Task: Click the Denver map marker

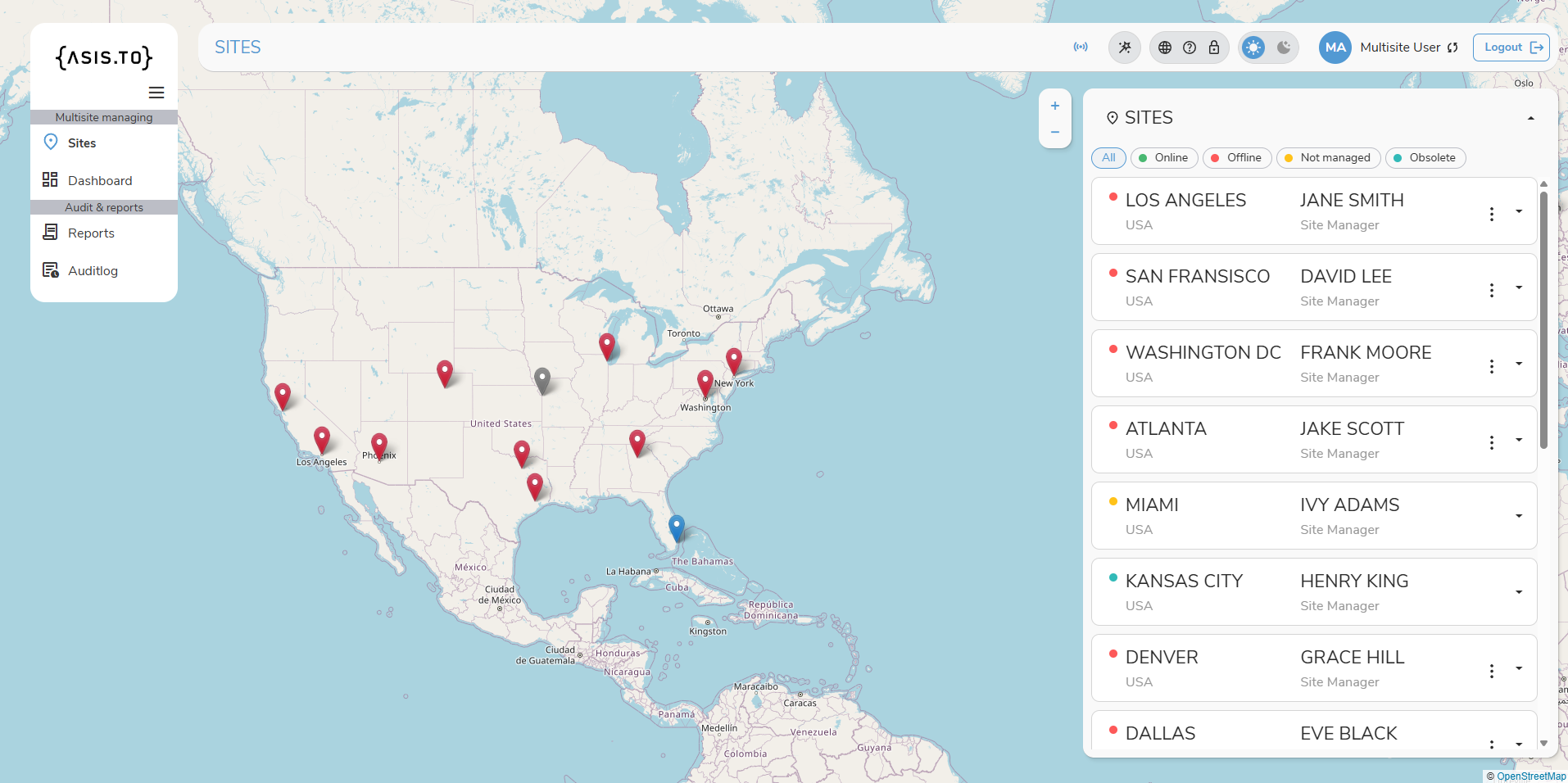Action: tap(445, 373)
